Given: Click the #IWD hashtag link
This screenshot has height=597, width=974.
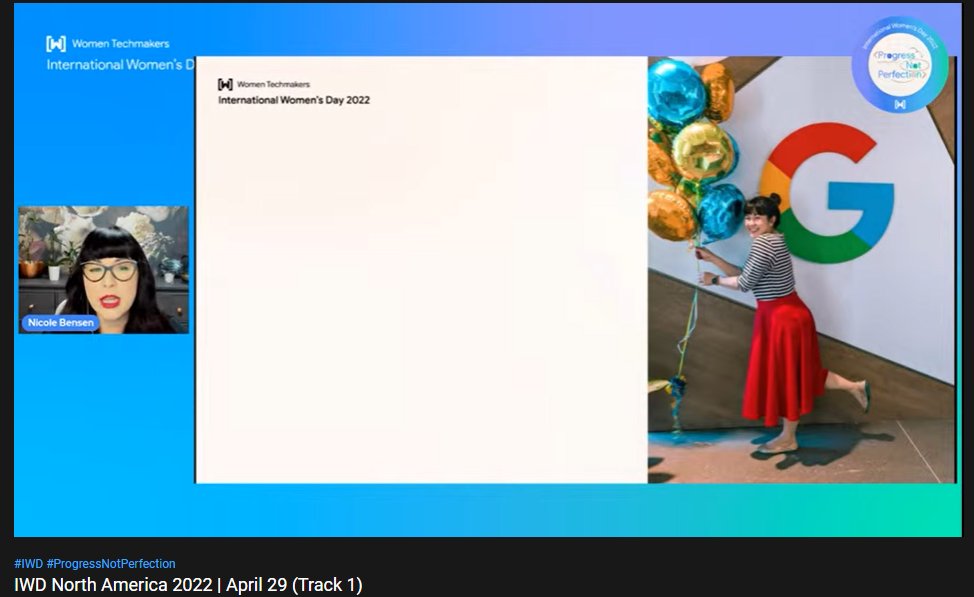Looking at the screenshot, I should point(29,563).
